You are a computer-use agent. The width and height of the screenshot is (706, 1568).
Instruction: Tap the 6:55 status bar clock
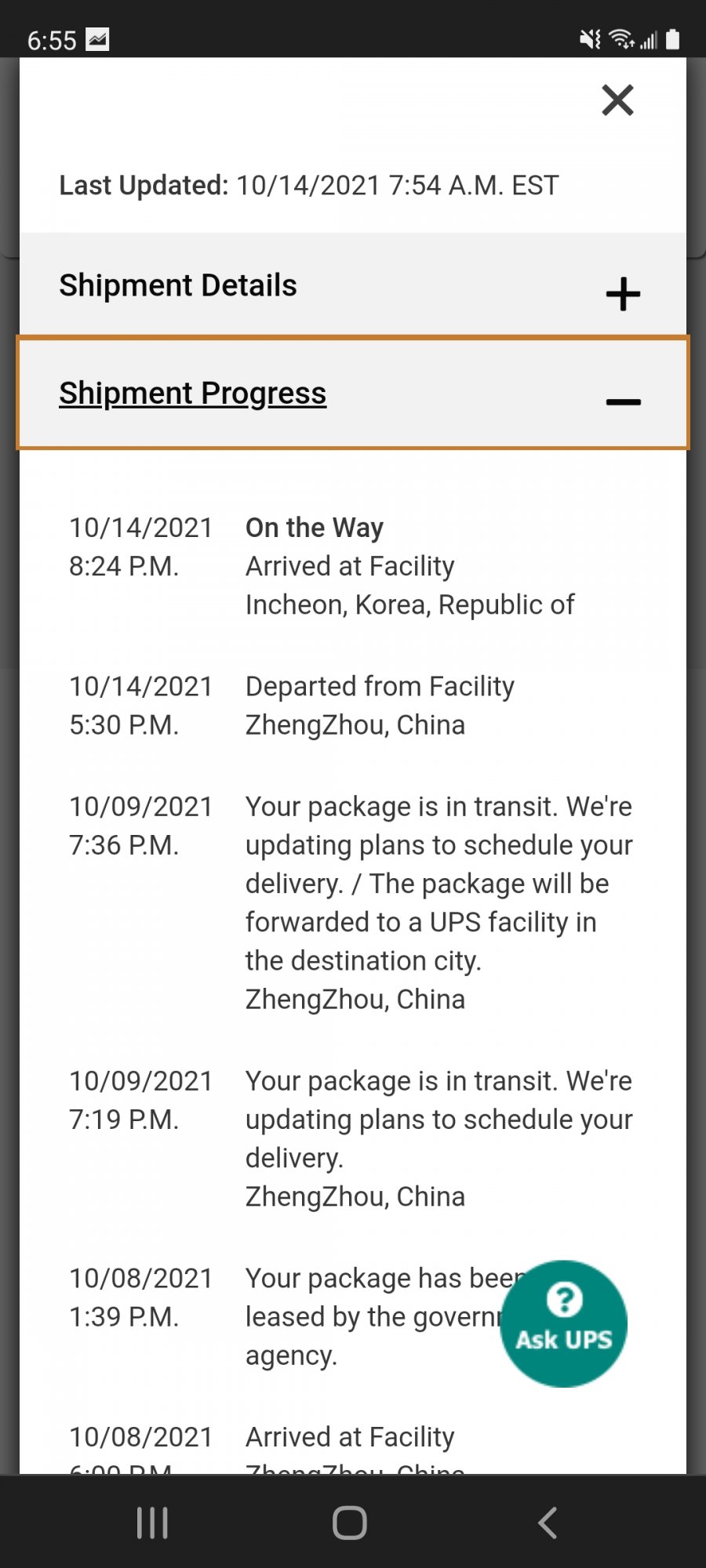pyautogui.click(x=52, y=40)
